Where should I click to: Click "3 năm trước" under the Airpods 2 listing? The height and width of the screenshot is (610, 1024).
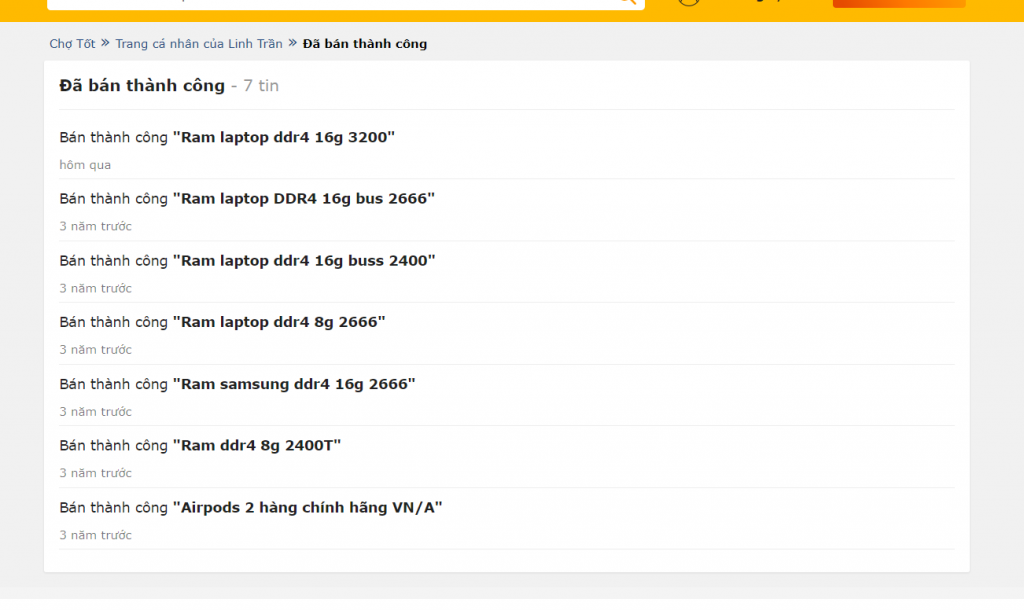[x=95, y=536]
